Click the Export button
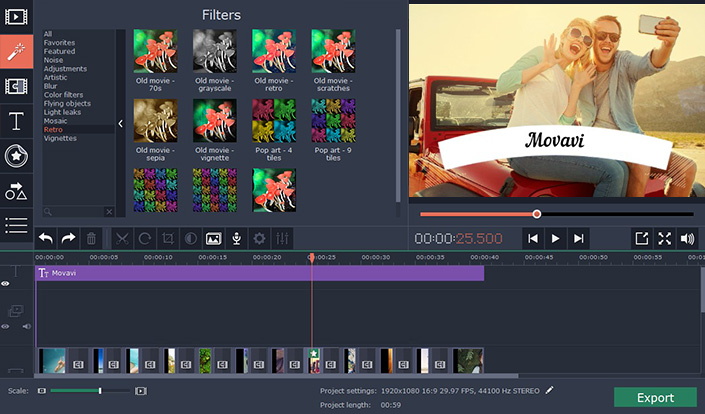Image resolution: width=705 pixels, height=414 pixels. pyautogui.click(x=655, y=397)
